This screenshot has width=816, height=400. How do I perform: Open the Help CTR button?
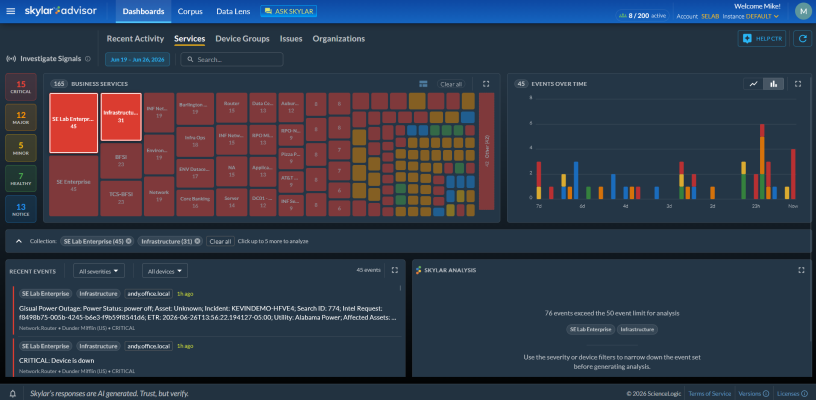tap(761, 38)
